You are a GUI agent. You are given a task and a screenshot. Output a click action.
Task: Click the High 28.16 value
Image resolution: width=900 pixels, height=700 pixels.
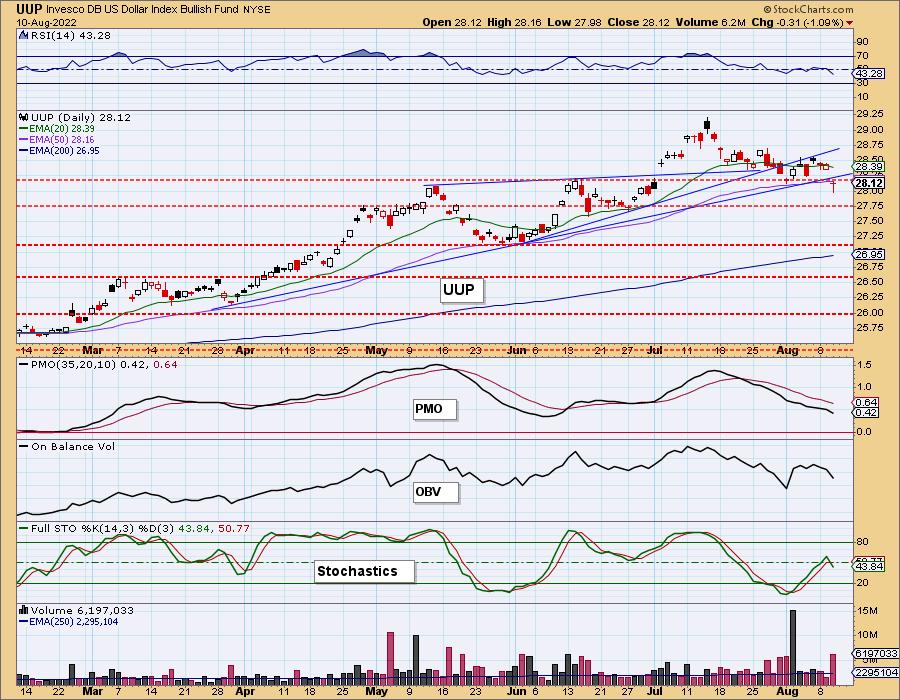[514, 22]
